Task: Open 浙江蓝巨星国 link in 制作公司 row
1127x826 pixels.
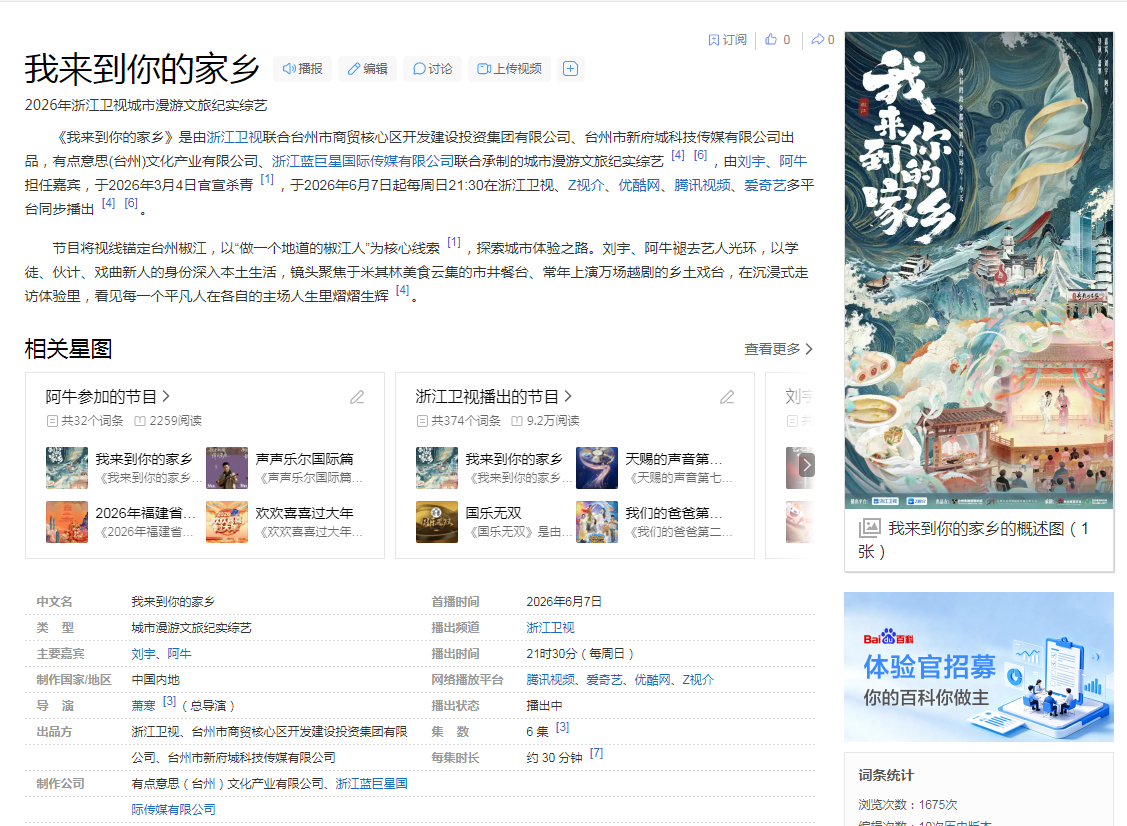Action: tap(372, 784)
